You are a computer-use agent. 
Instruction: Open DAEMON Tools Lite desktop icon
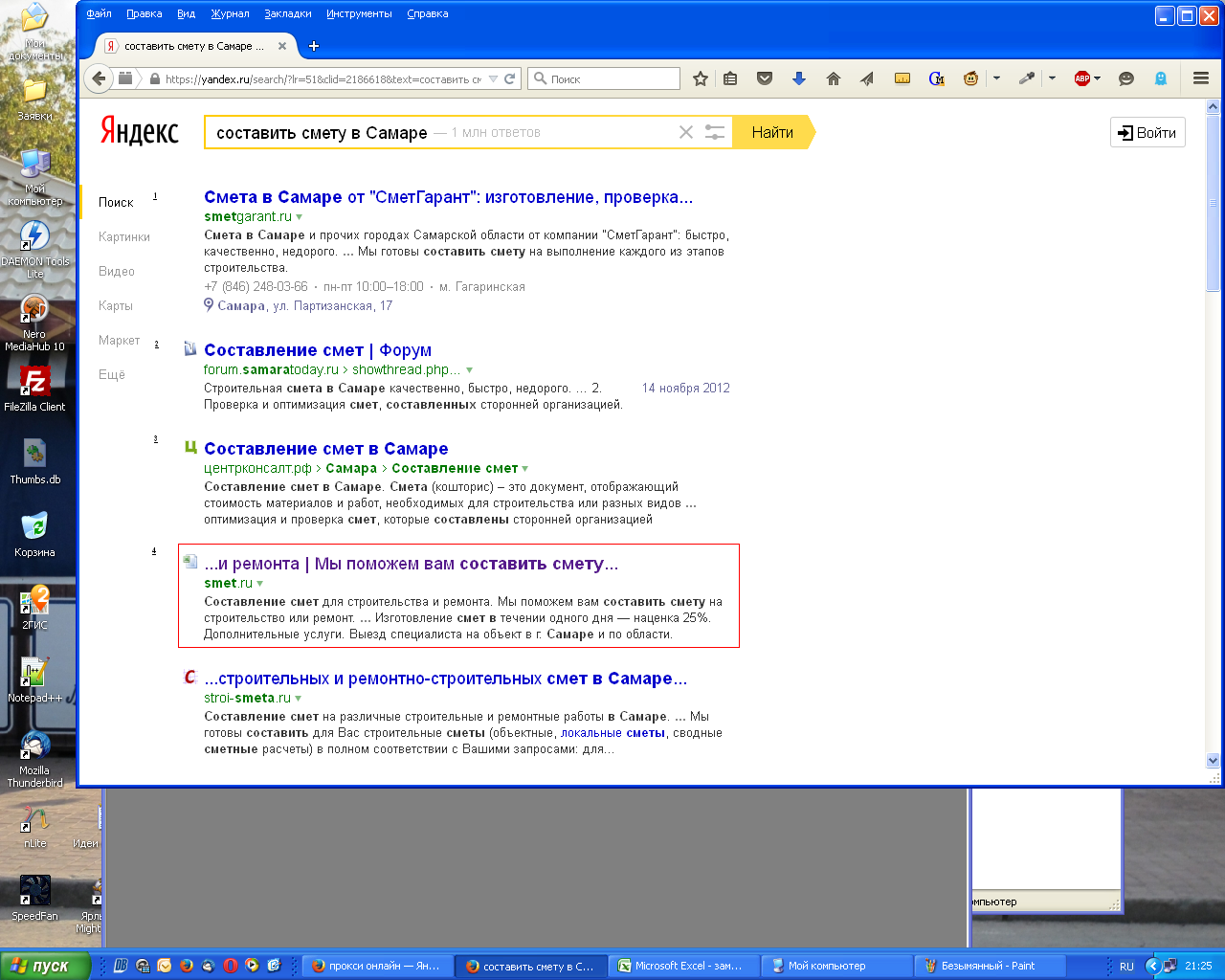(x=34, y=249)
